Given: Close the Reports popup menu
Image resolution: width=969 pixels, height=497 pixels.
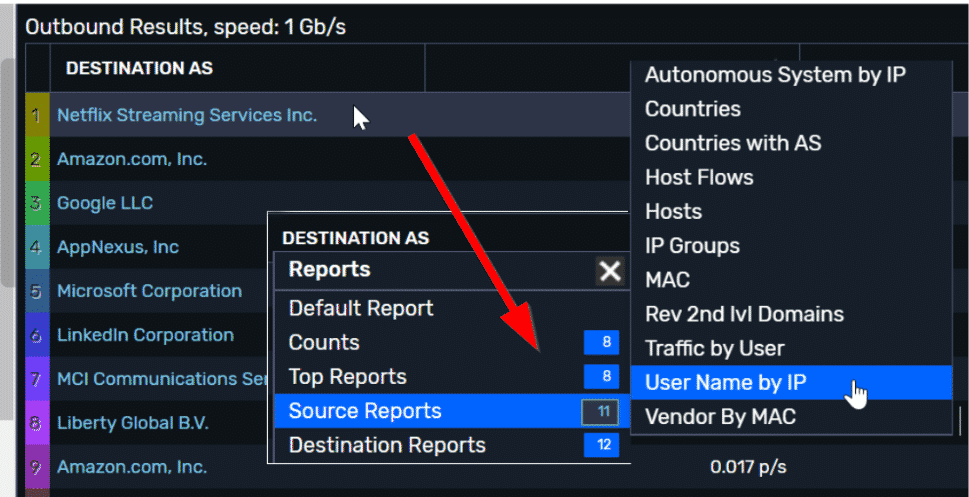Looking at the screenshot, I should 610,271.
